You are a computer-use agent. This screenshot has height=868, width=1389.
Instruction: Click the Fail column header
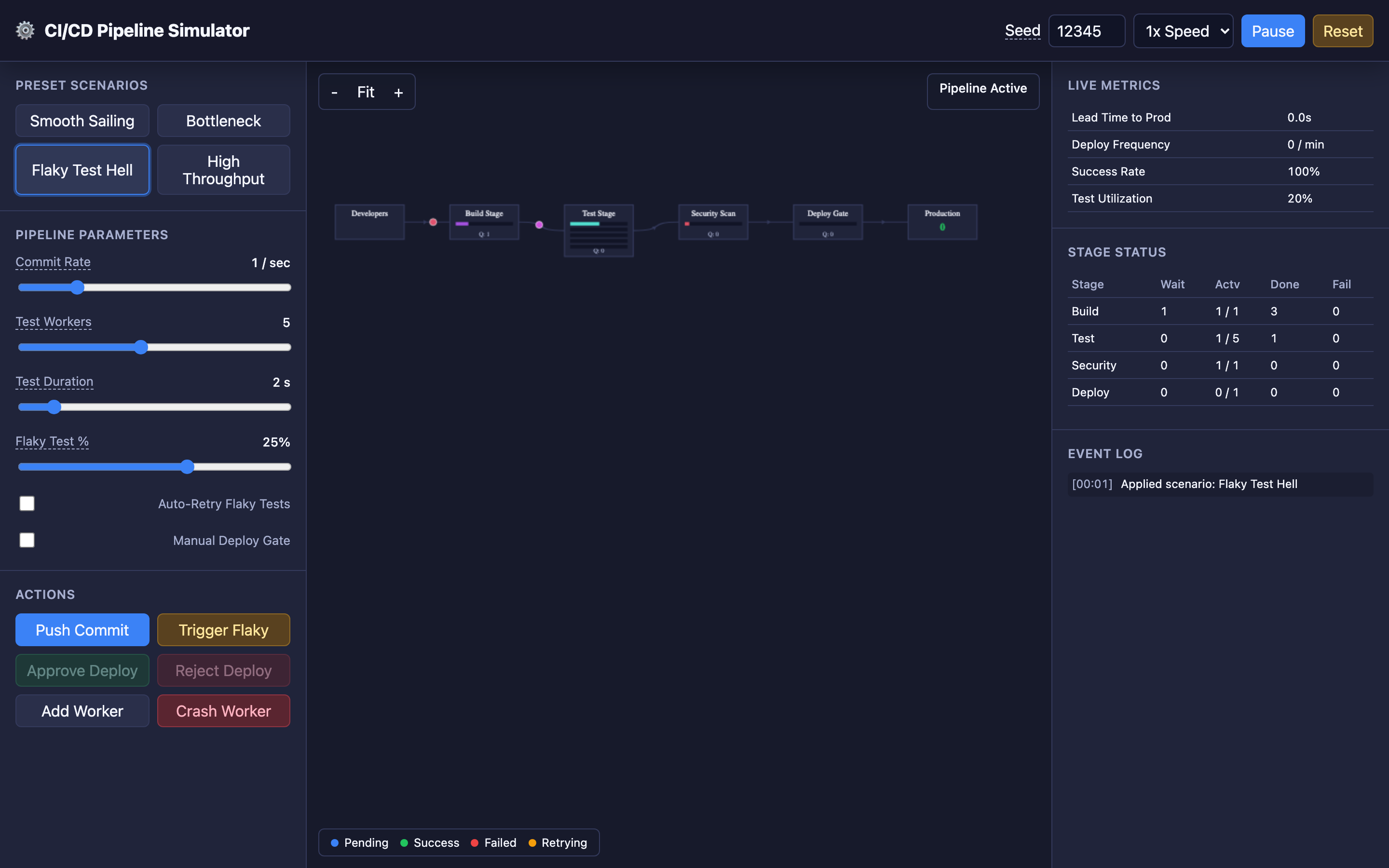(x=1341, y=284)
